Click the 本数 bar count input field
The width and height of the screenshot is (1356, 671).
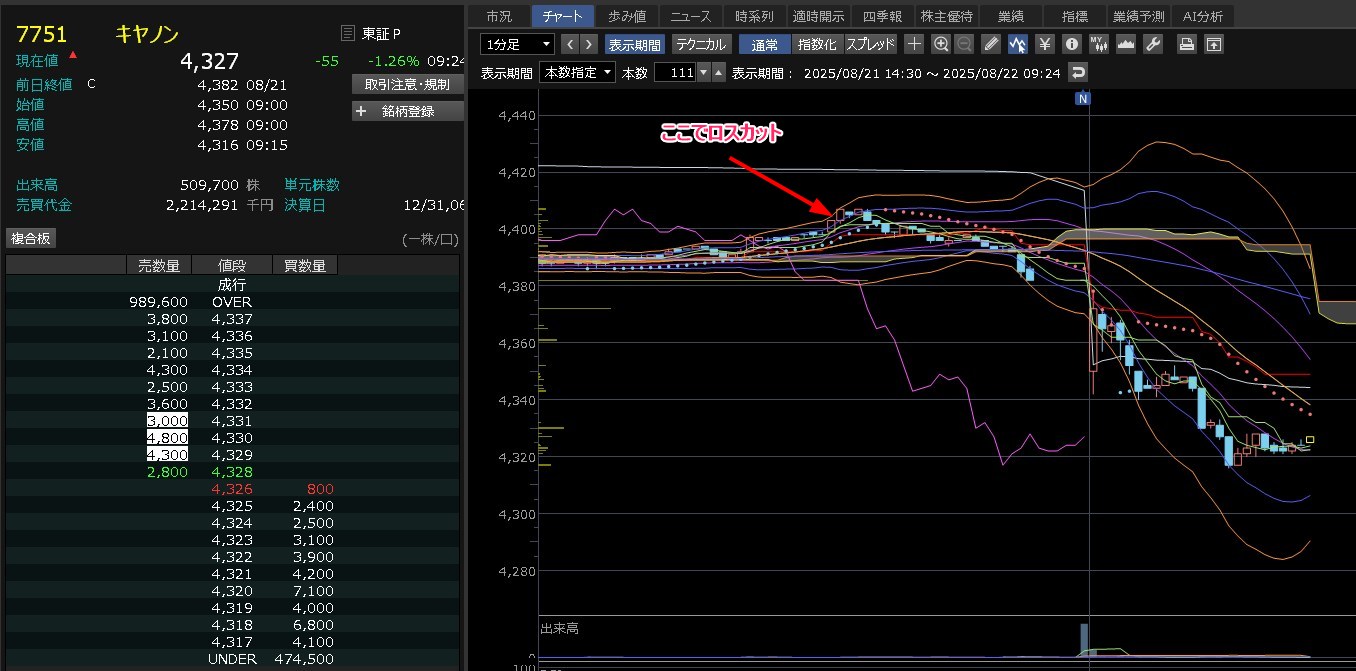tap(674, 72)
